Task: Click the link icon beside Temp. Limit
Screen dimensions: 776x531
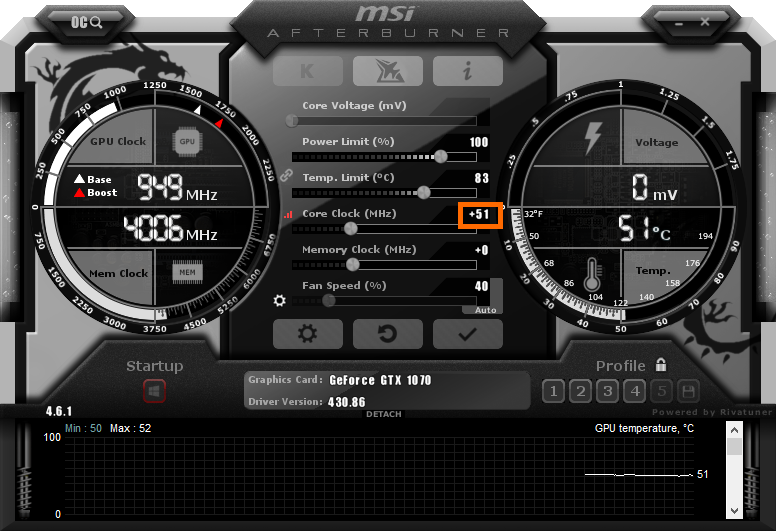Action: (286, 175)
